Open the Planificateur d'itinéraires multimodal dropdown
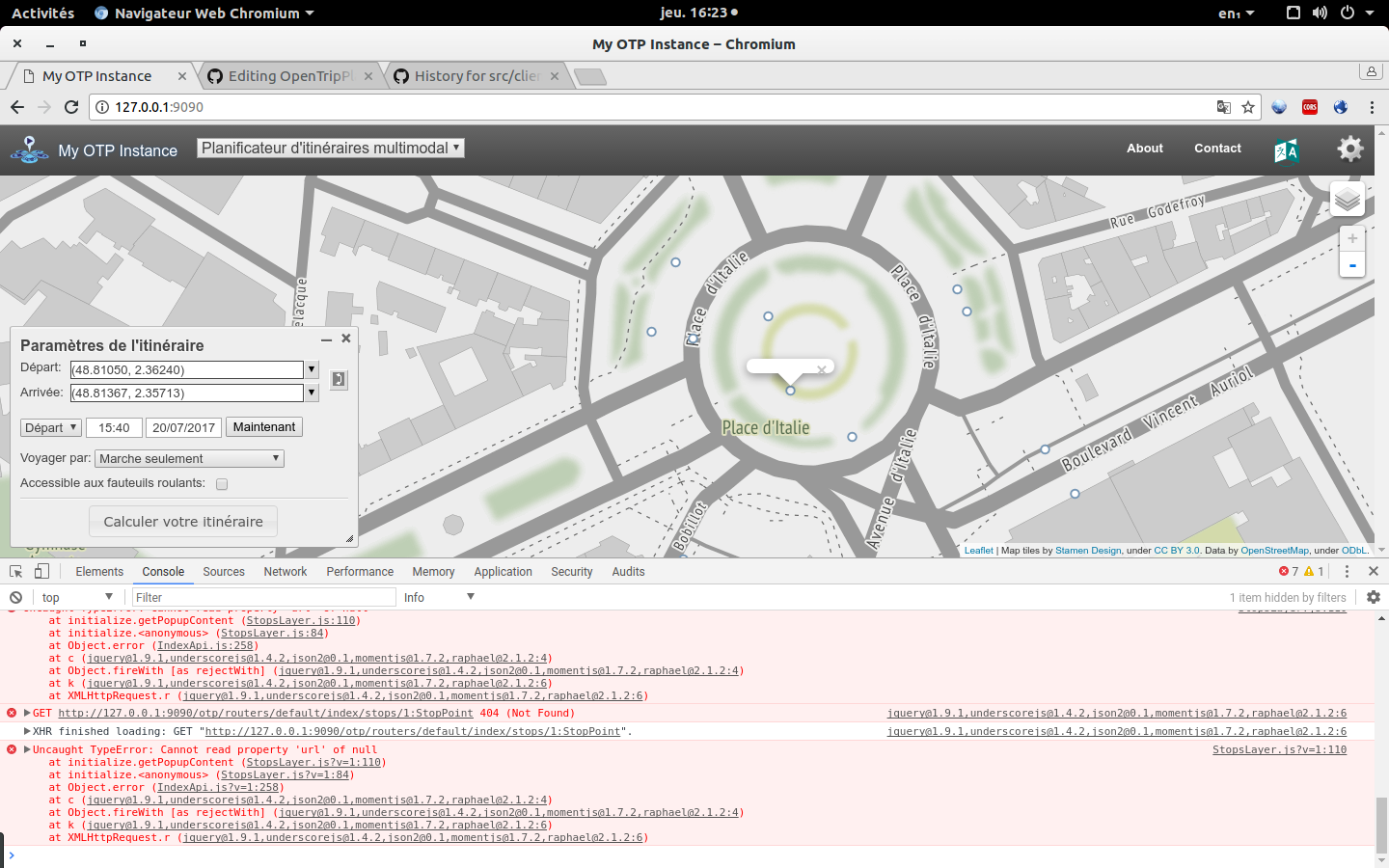The image size is (1389, 868). (331, 148)
